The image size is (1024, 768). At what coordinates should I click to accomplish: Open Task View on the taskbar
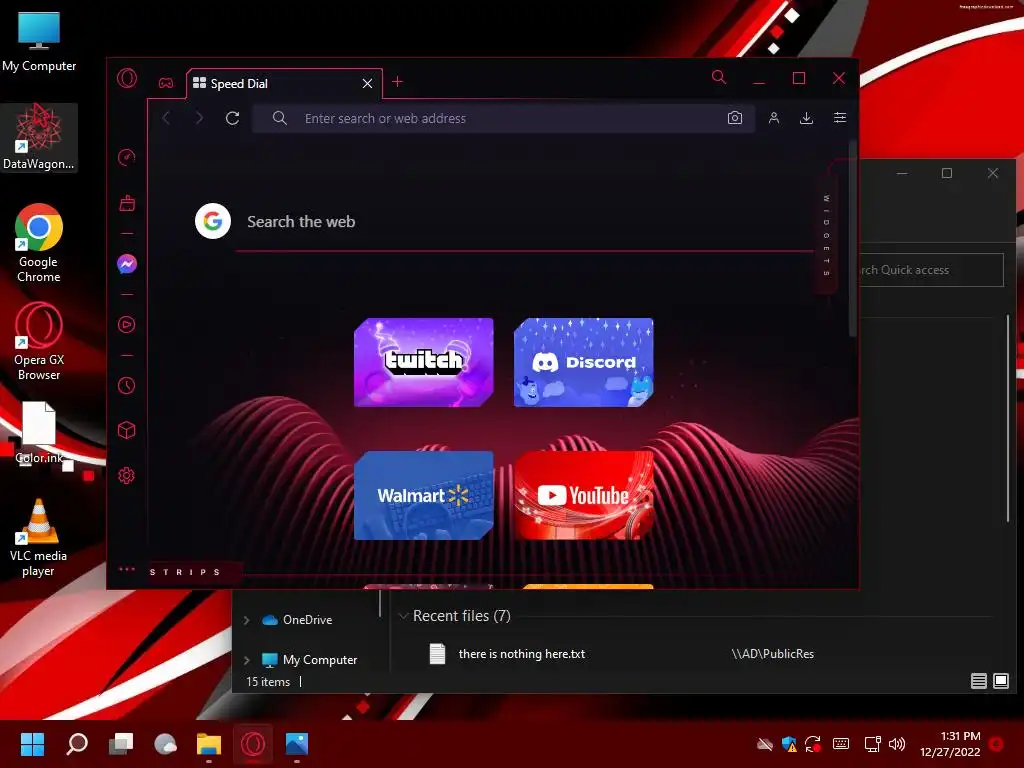click(x=121, y=743)
